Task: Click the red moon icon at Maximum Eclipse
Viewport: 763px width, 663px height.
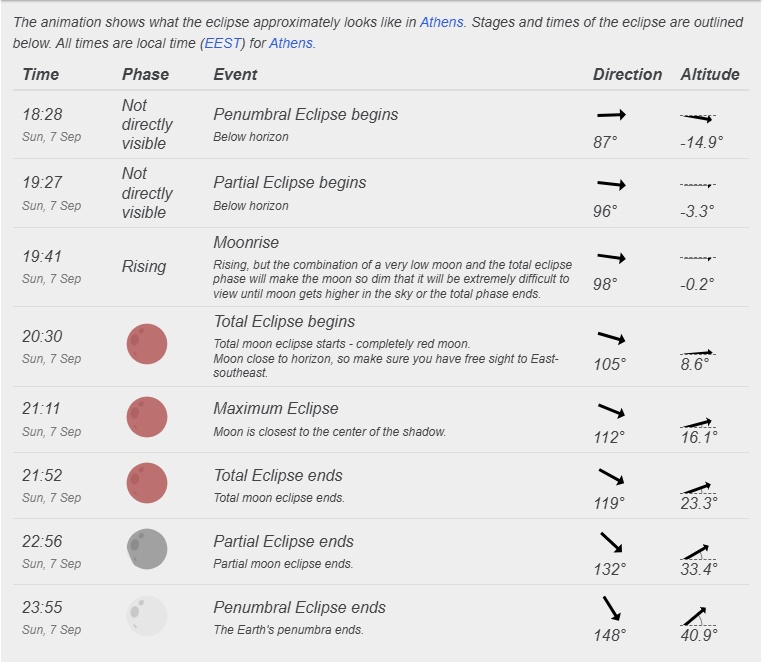Action: pyautogui.click(x=147, y=417)
